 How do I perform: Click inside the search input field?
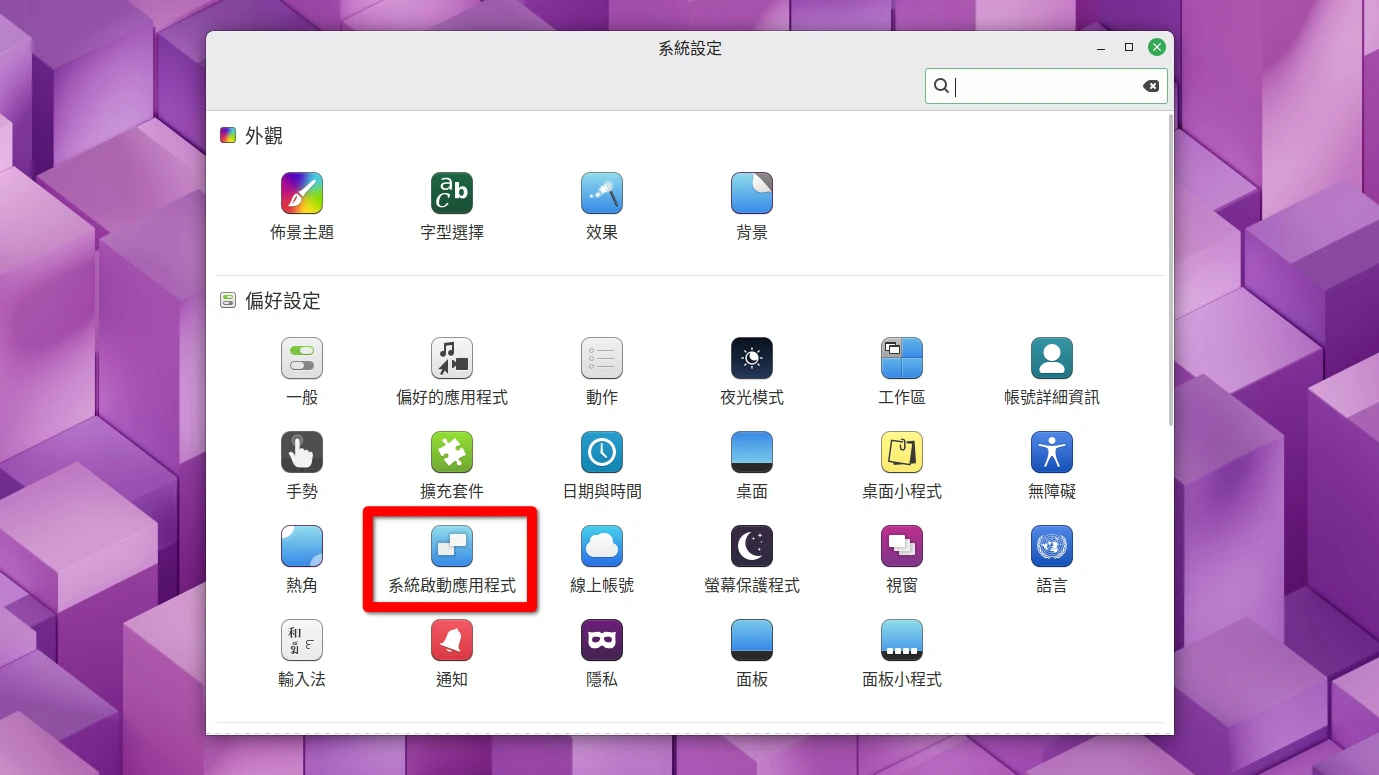click(x=1040, y=86)
